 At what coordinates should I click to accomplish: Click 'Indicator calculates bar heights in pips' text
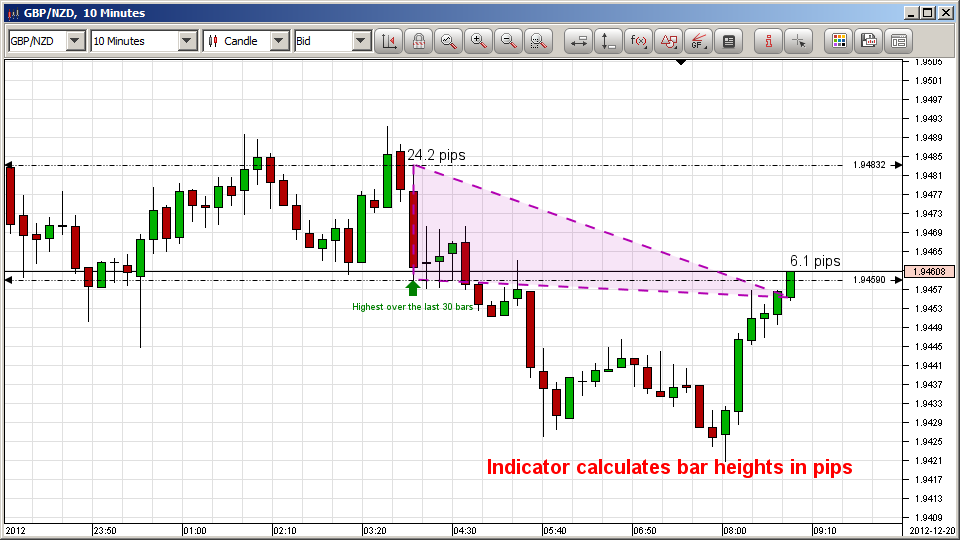pyautogui.click(x=669, y=467)
